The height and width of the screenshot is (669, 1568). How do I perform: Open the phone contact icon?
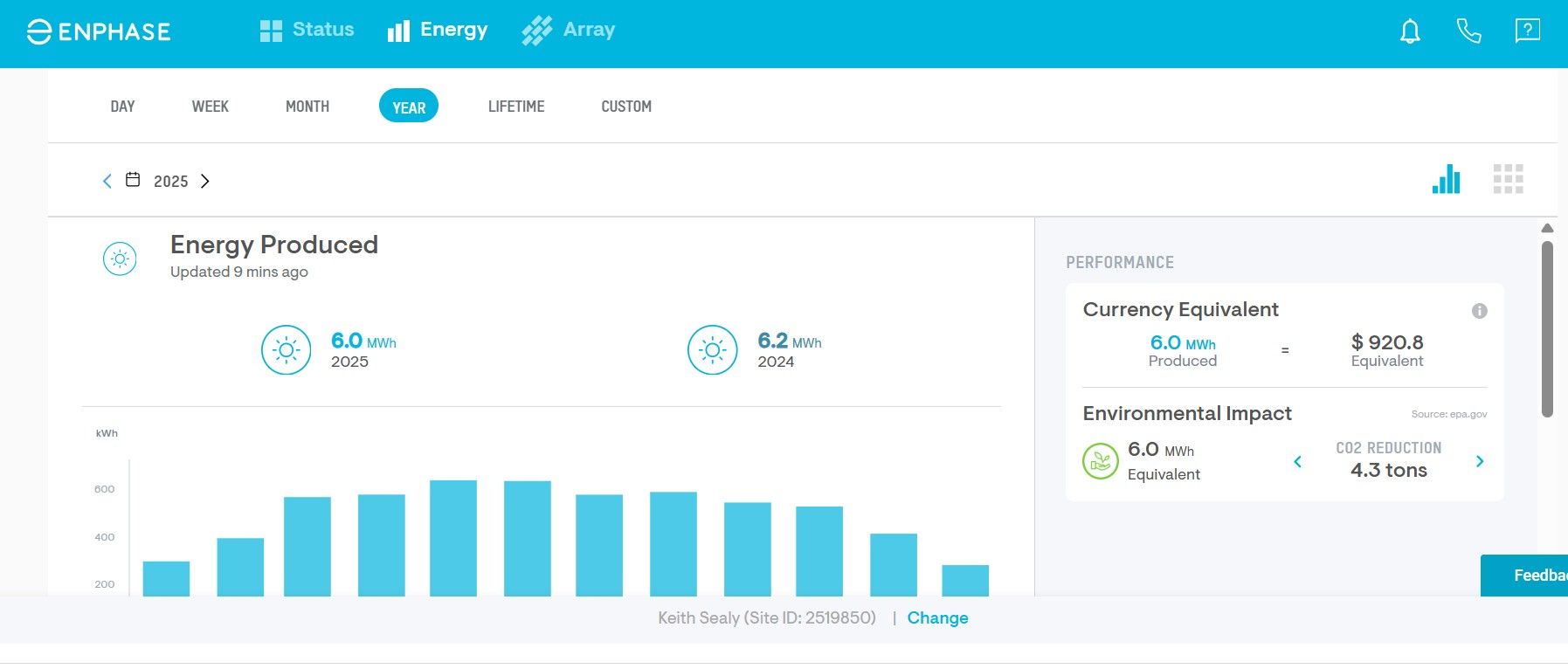1468,31
